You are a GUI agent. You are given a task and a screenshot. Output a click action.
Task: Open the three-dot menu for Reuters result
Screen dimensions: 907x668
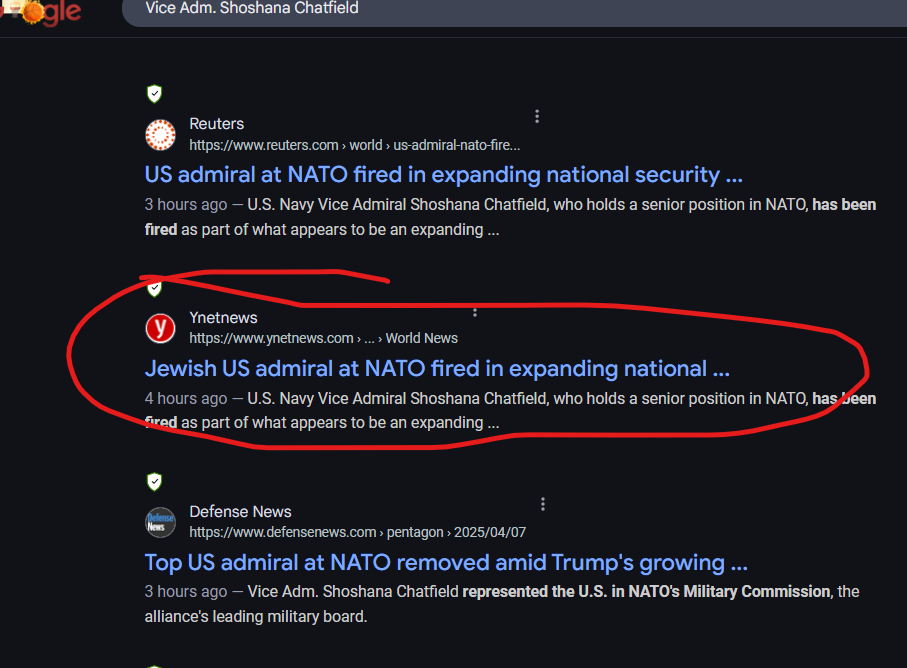(x=537, y=116)
